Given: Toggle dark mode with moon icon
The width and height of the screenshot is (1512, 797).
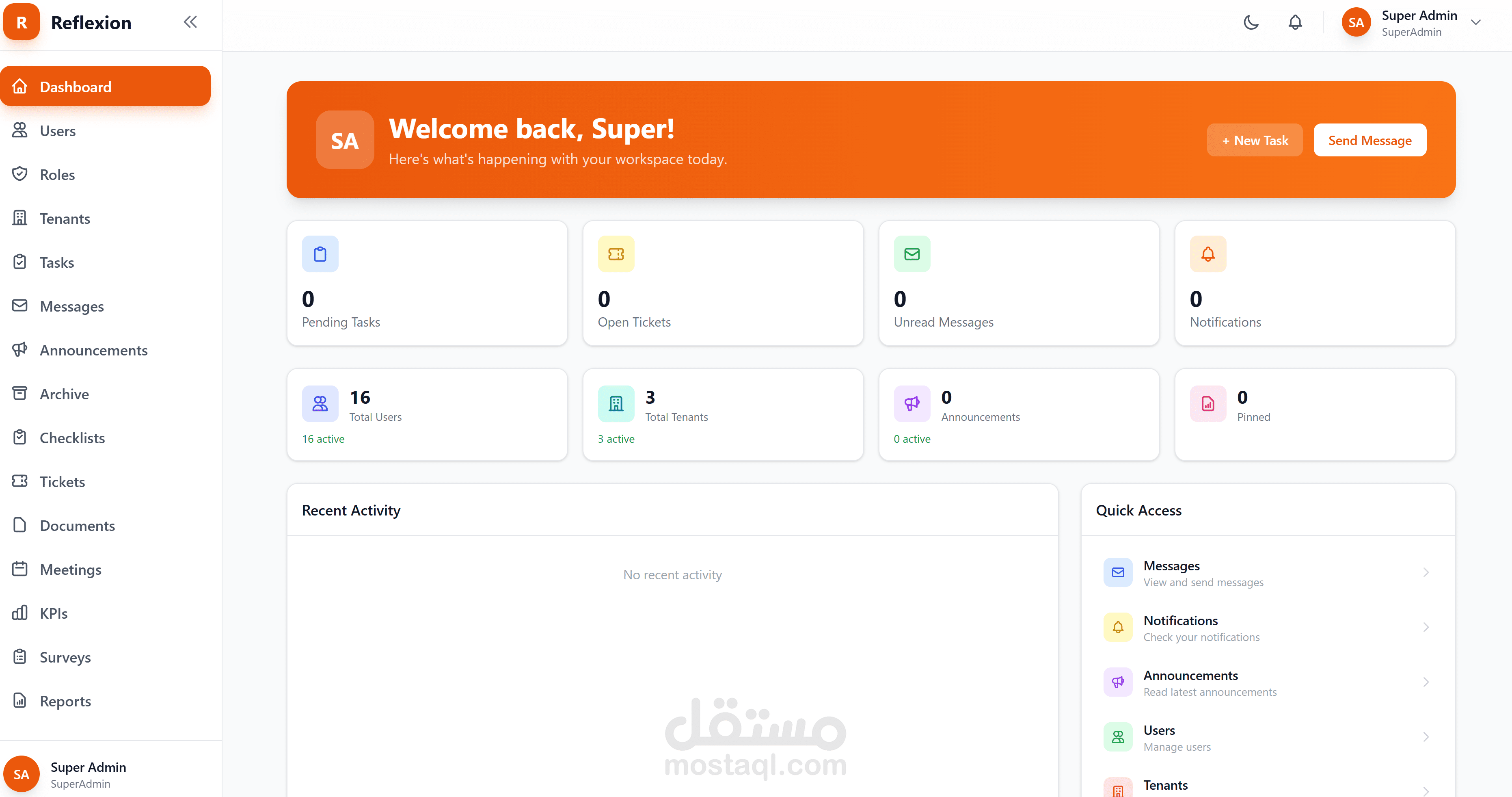Looking at the screenshot, I should tap(1251, 23).
